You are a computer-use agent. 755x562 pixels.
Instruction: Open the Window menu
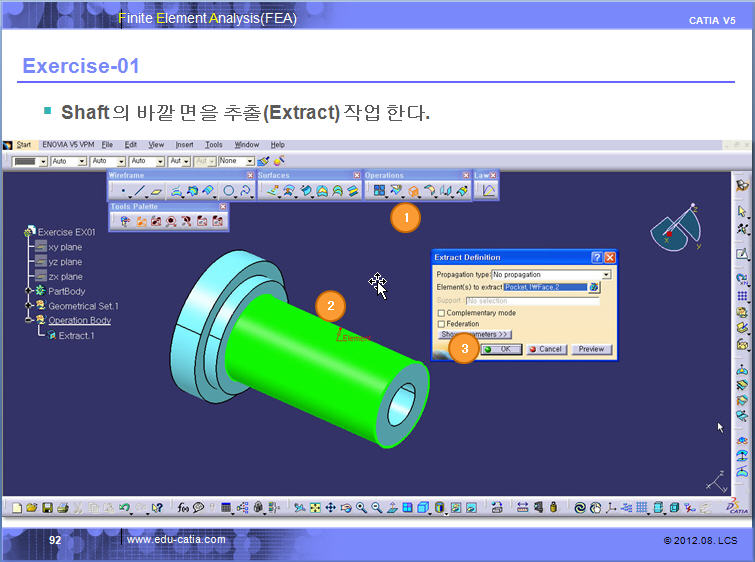[x=247, y=144]
